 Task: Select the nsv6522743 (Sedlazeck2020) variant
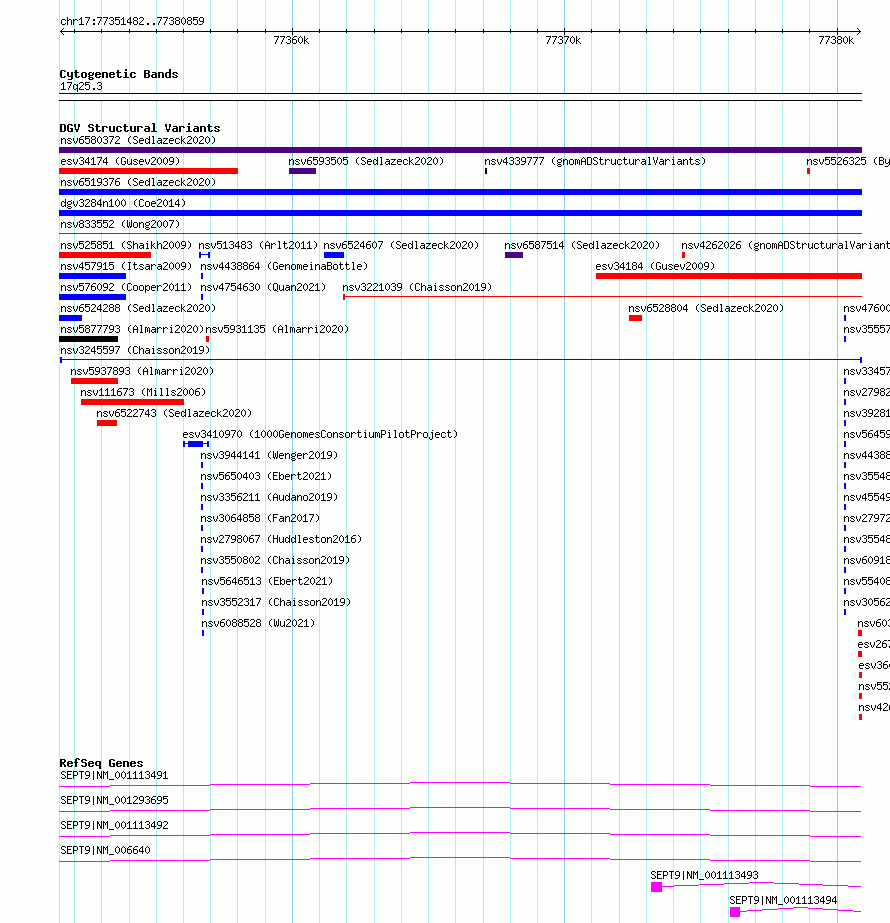pyautogui.click(x=174, y=414)
